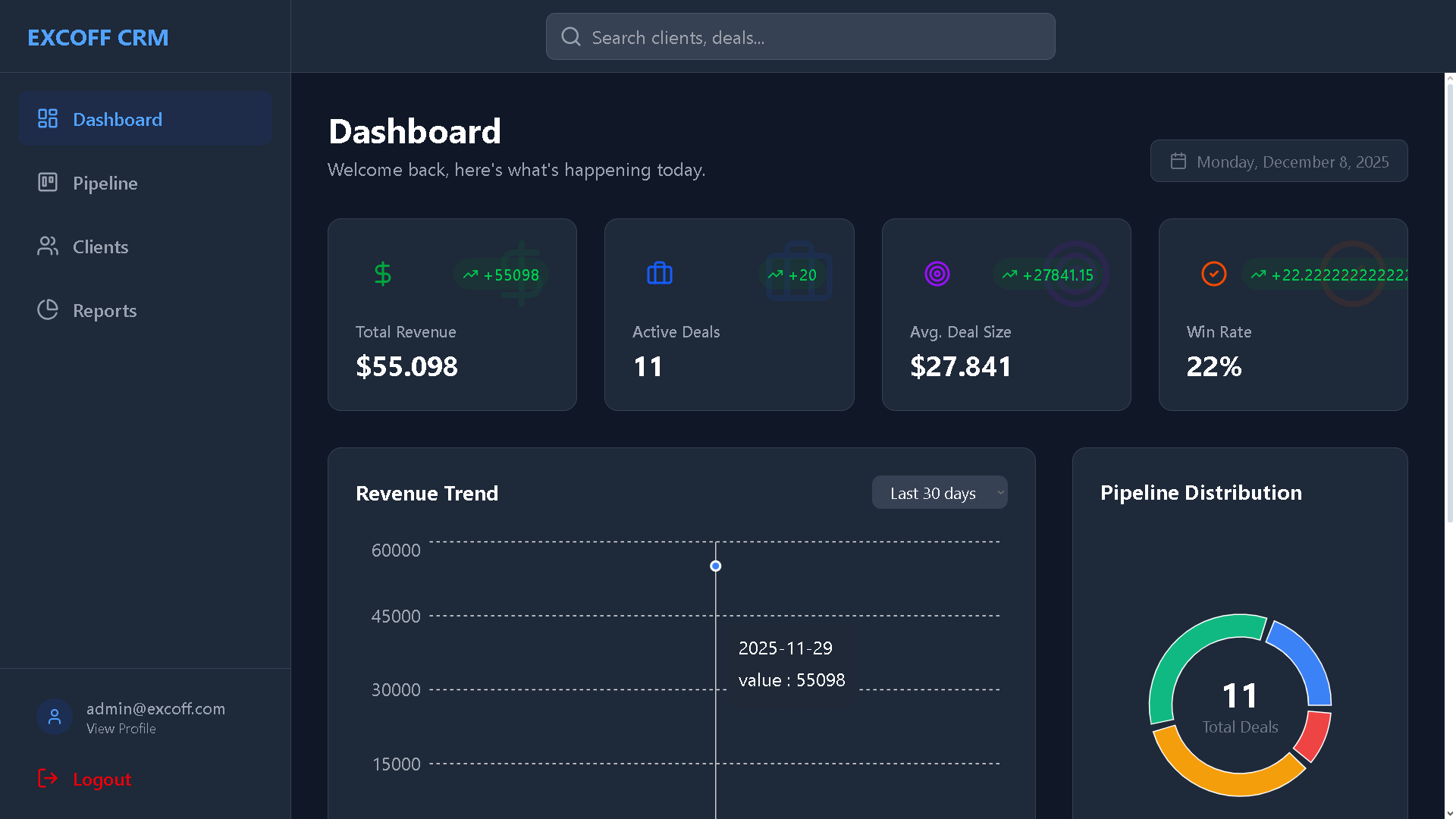The image size is (1456, 819).
Task: Go to the Reports section
Action: point(105,310)
